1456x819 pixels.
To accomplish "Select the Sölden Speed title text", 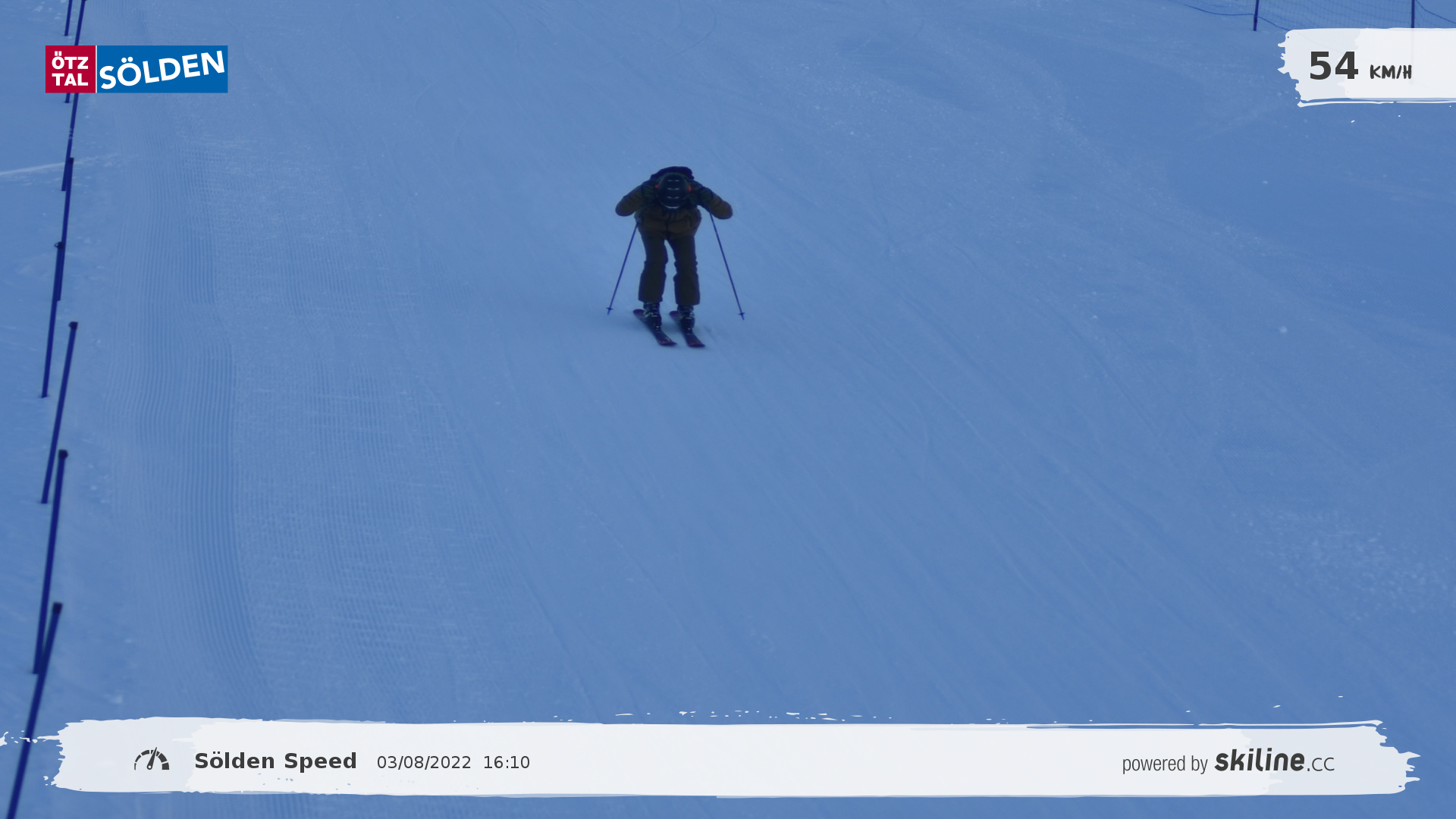I will [x=275, y=761].
